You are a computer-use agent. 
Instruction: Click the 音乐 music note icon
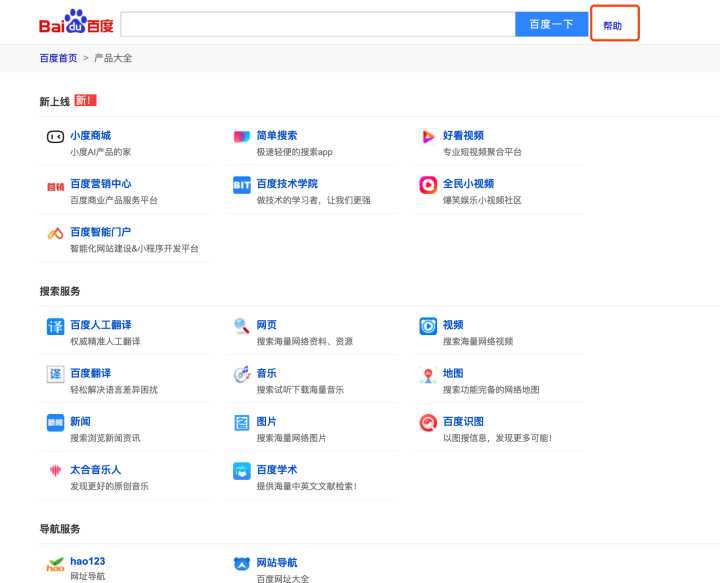pos(241,375)
